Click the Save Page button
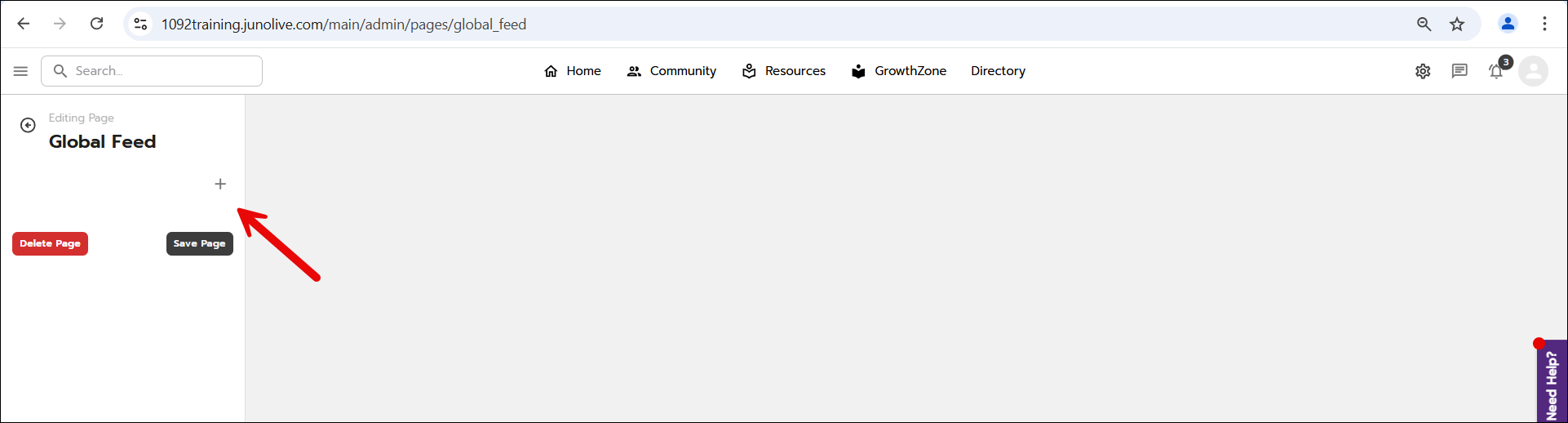This screenshot has width=1568, height=423. pos(200,243)
